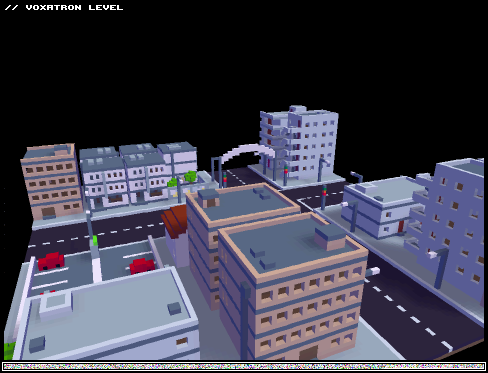Click the green light on parking lot pole
Image resolution: width=488 pixels, height=373 pixels.
[95, 240]
